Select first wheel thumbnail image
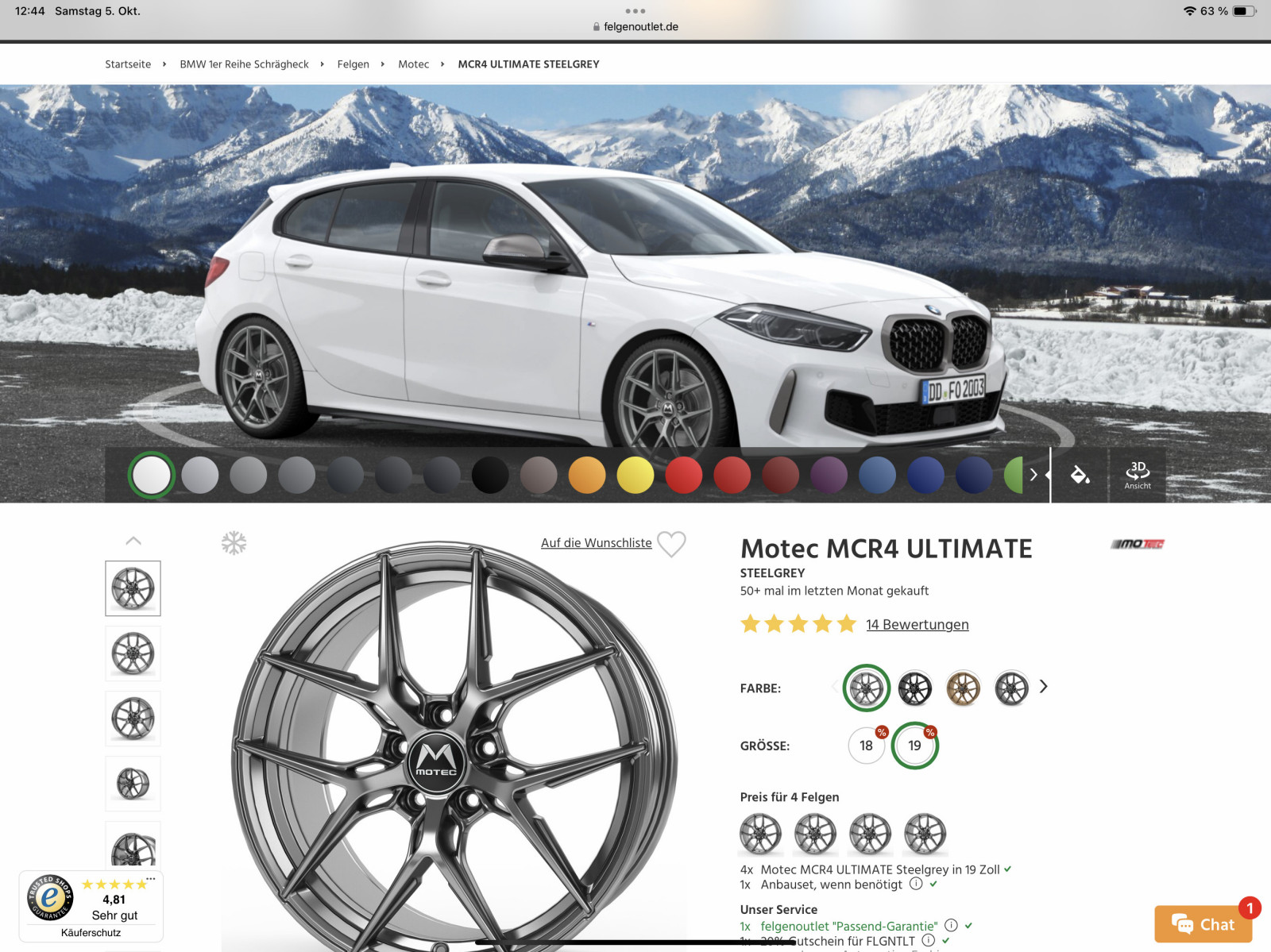The height and width of the screenshot is (952, 1271). [x=133, y=588]
